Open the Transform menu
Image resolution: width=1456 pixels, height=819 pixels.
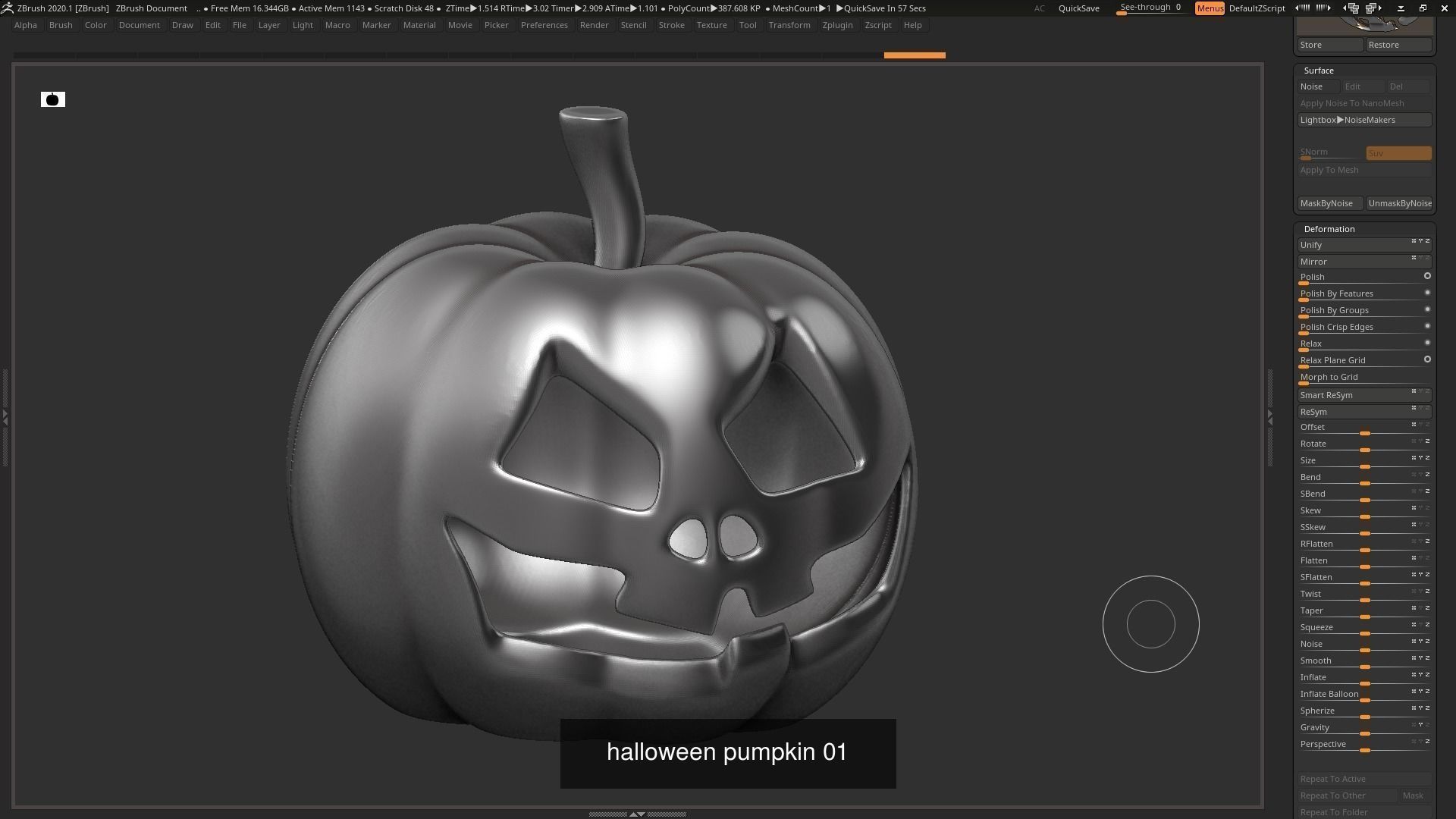pyautogui.click(x=789, y=25)
